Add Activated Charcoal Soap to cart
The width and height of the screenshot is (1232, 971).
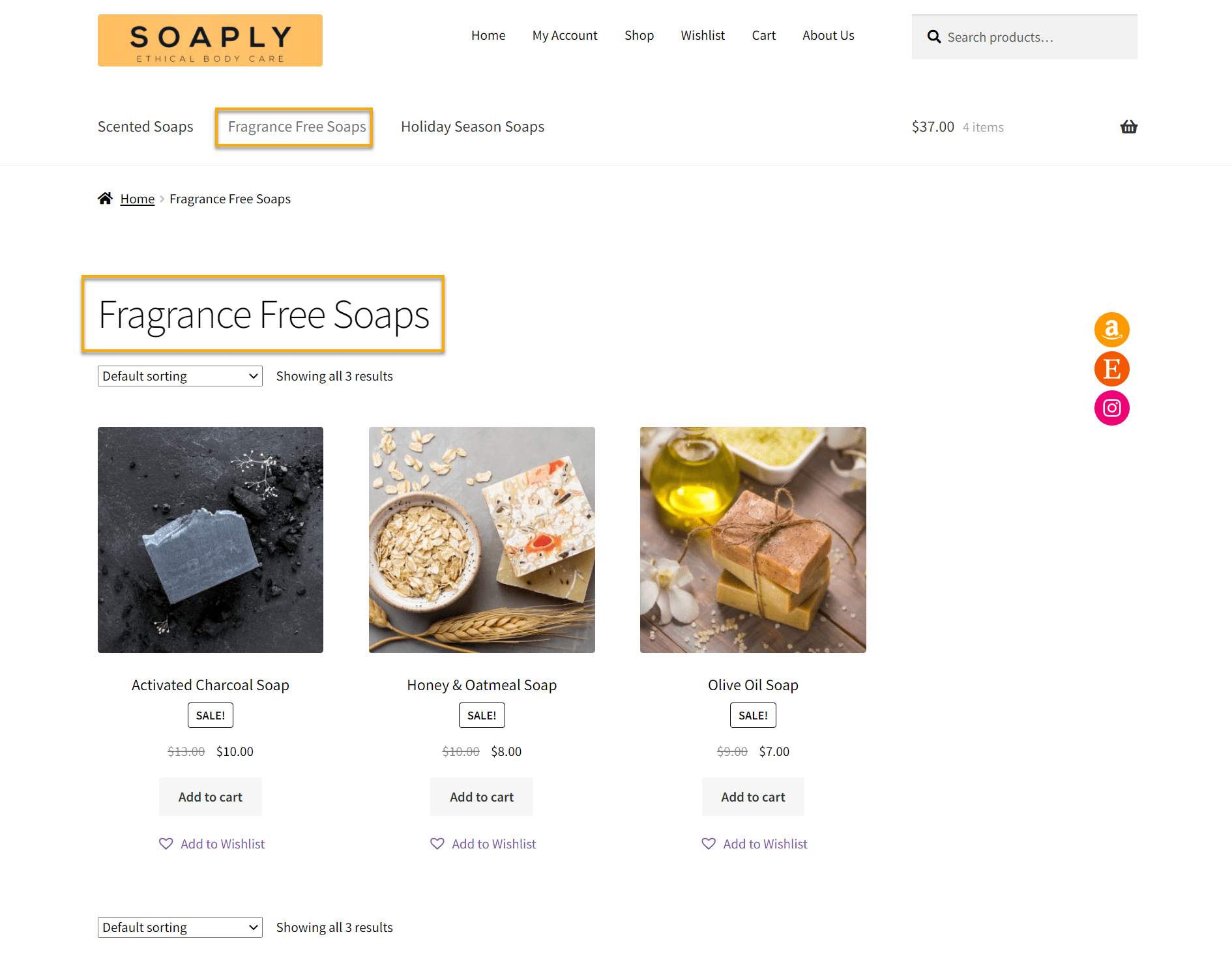211,797
